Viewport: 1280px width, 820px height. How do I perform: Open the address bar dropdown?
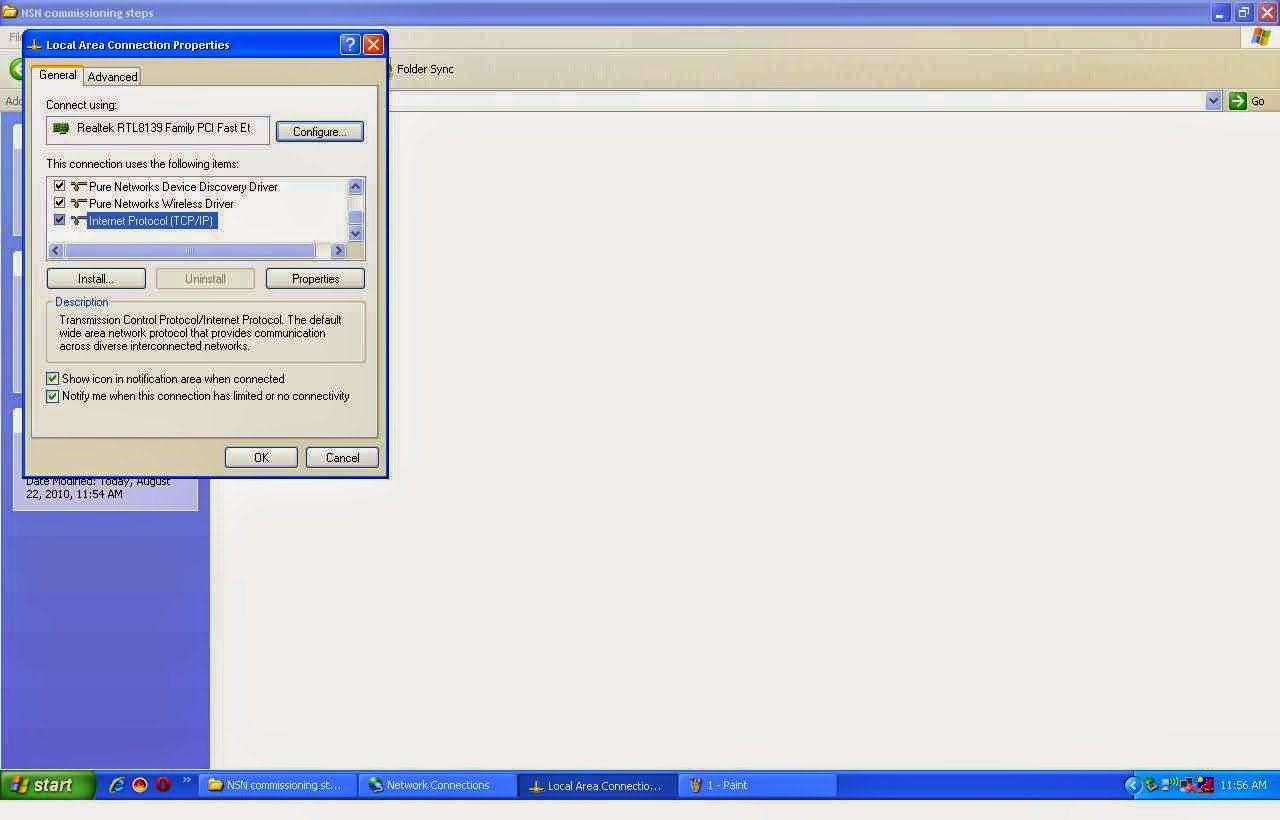tap(1213, 100)
